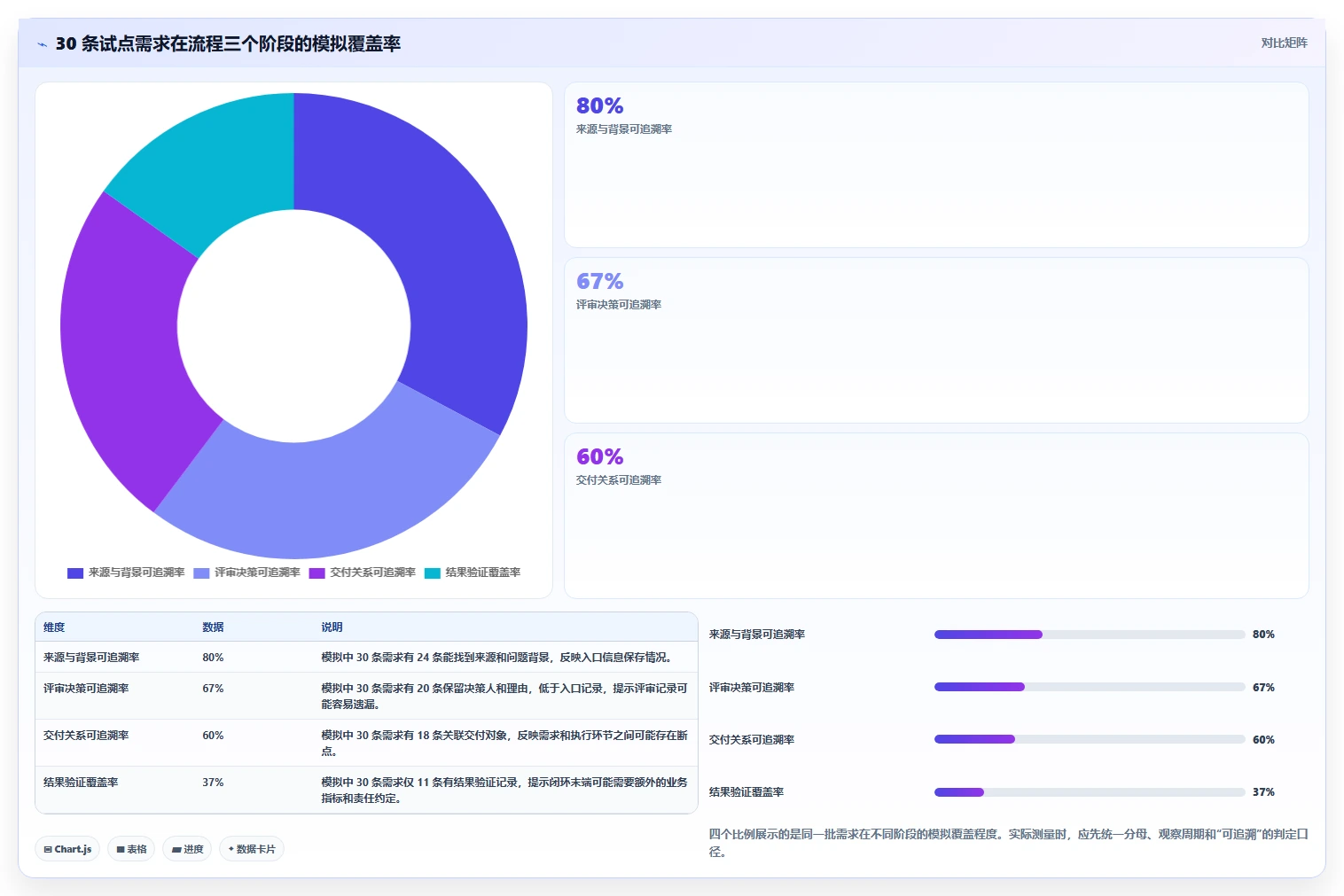Click the 进度 tag chip
1344x896 pixels.
187,849
